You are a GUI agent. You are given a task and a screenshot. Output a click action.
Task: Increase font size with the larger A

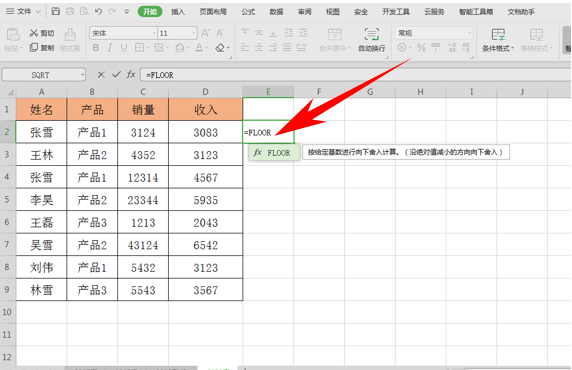(x=205, y=33)
